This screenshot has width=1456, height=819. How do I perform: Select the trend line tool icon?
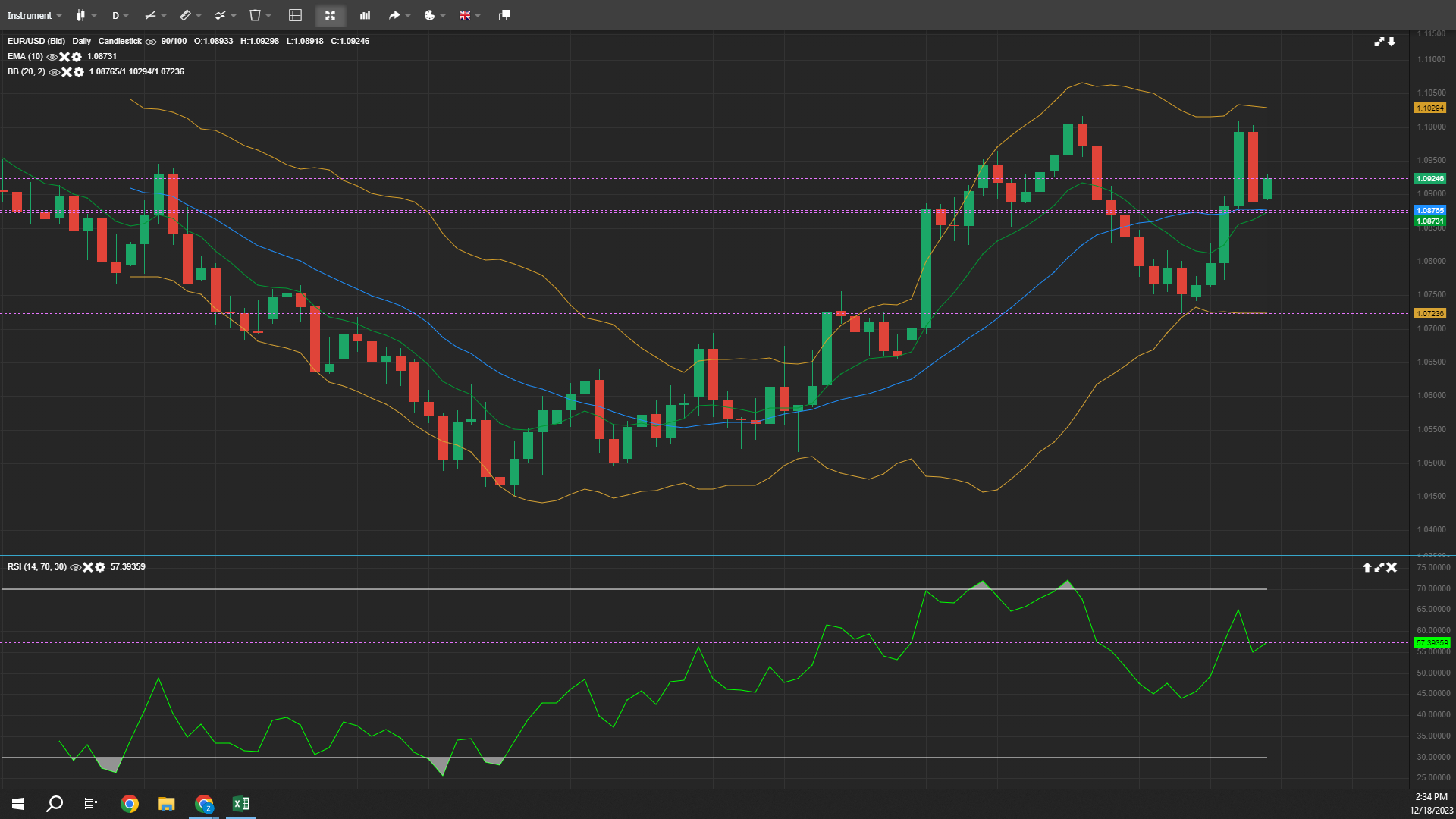[150, 15]
